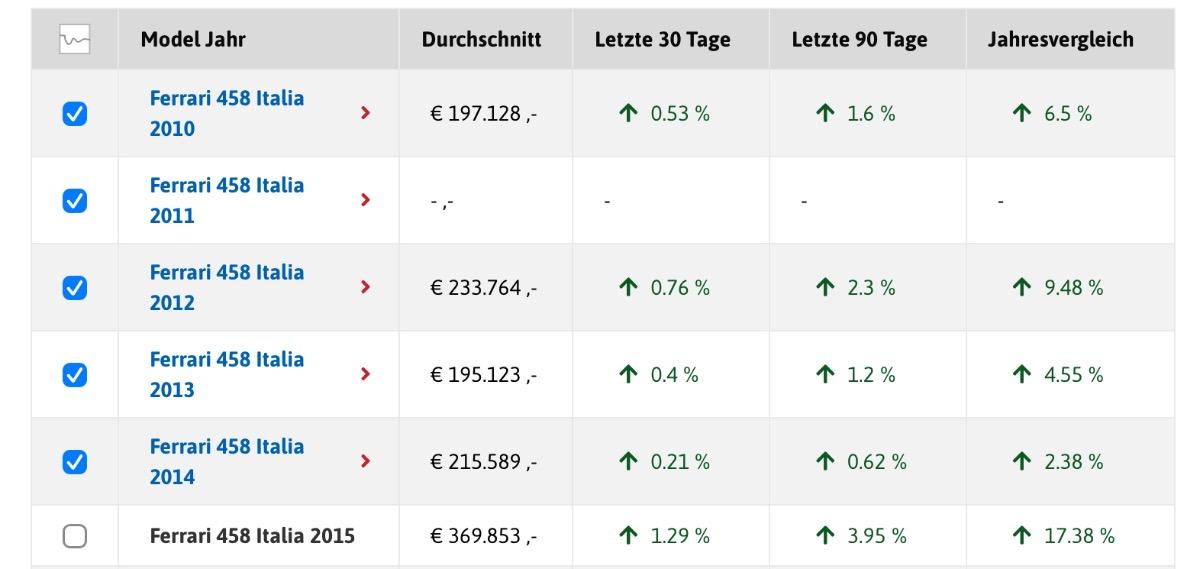The height and width of the screenshot is (569, 1200).
Task: Click the chart icon in table header
Action: pos(74,40)
